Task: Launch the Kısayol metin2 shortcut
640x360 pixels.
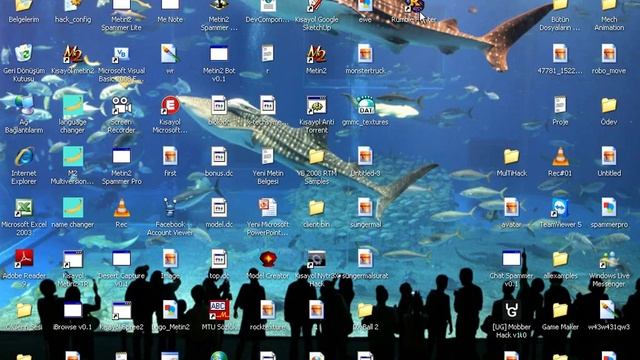Action: [x=73, y=54]
